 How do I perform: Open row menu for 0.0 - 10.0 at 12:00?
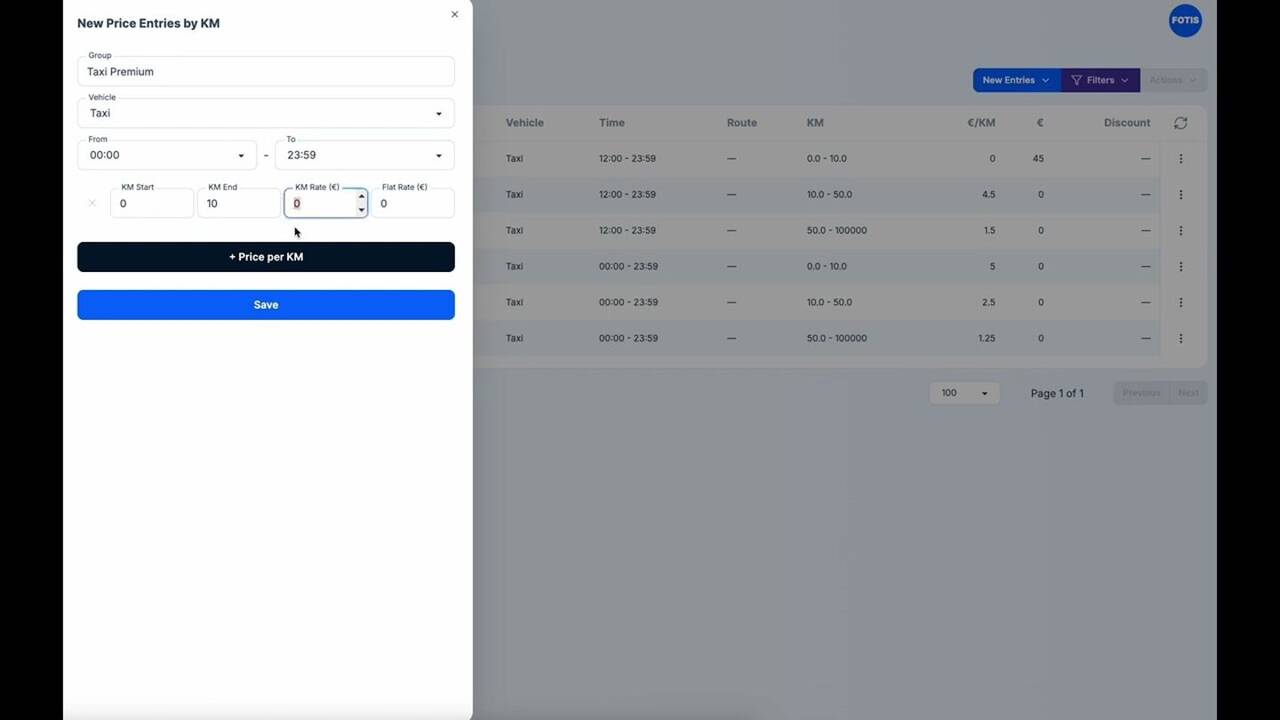pos(1180,158)
